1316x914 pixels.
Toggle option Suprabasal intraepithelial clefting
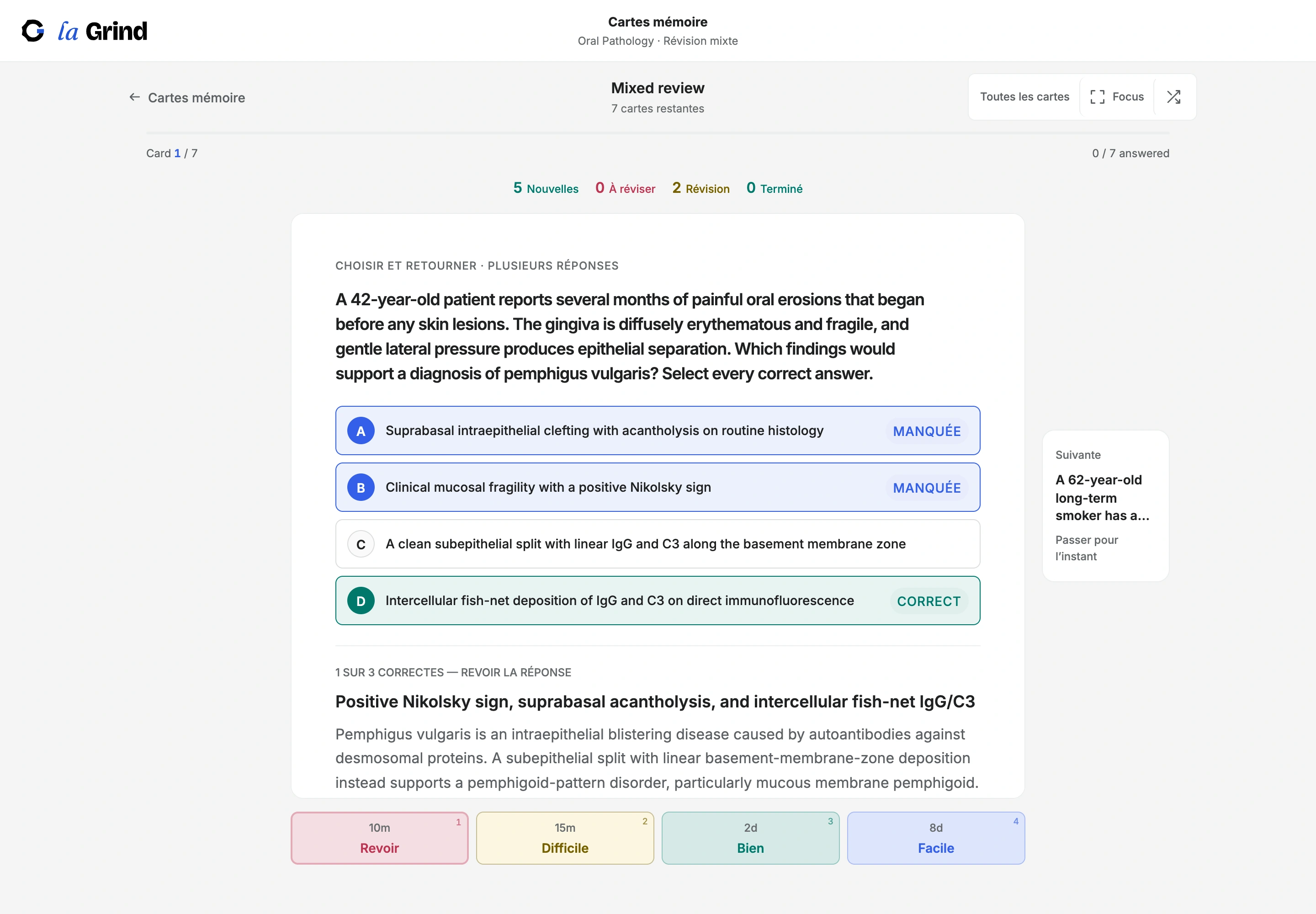coord(658,430)
